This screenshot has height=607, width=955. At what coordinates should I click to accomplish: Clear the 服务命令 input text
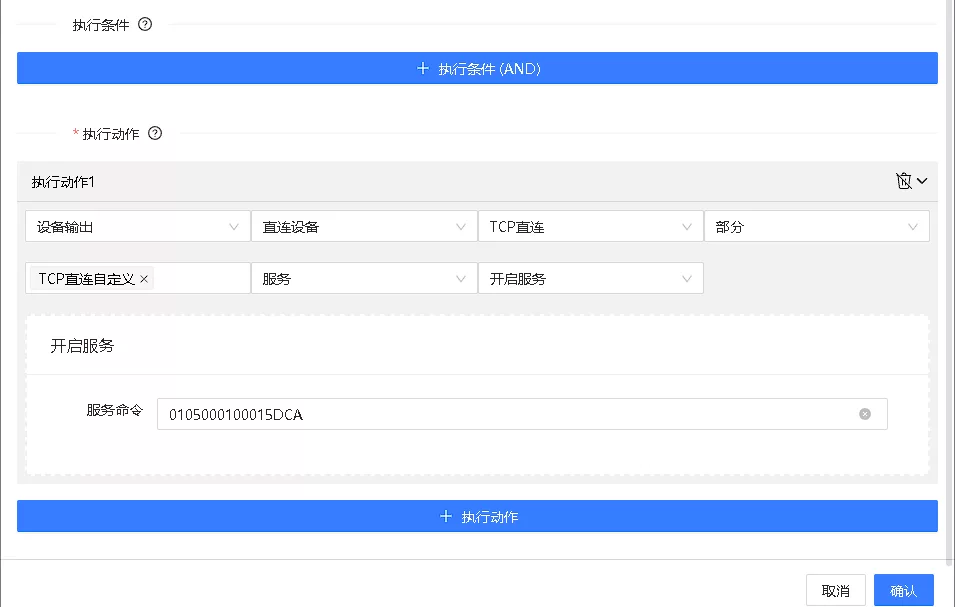tap(865, 414)
